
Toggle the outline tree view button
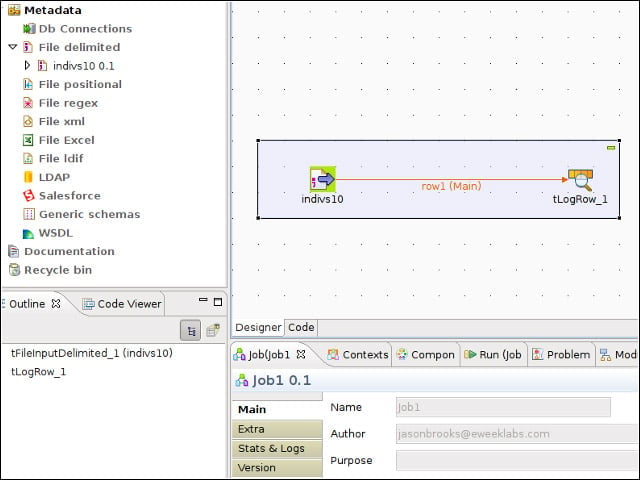point(191,330)
